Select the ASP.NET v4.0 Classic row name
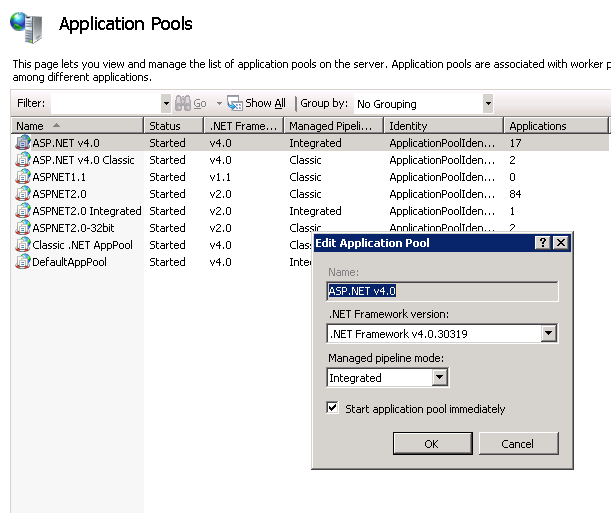Image resolution: width=611 pixels, height=513 pixels. click(83, 160)
